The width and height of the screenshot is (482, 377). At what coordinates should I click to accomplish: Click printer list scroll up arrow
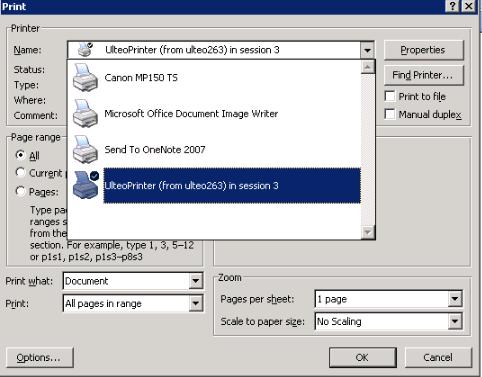point(368,67)
